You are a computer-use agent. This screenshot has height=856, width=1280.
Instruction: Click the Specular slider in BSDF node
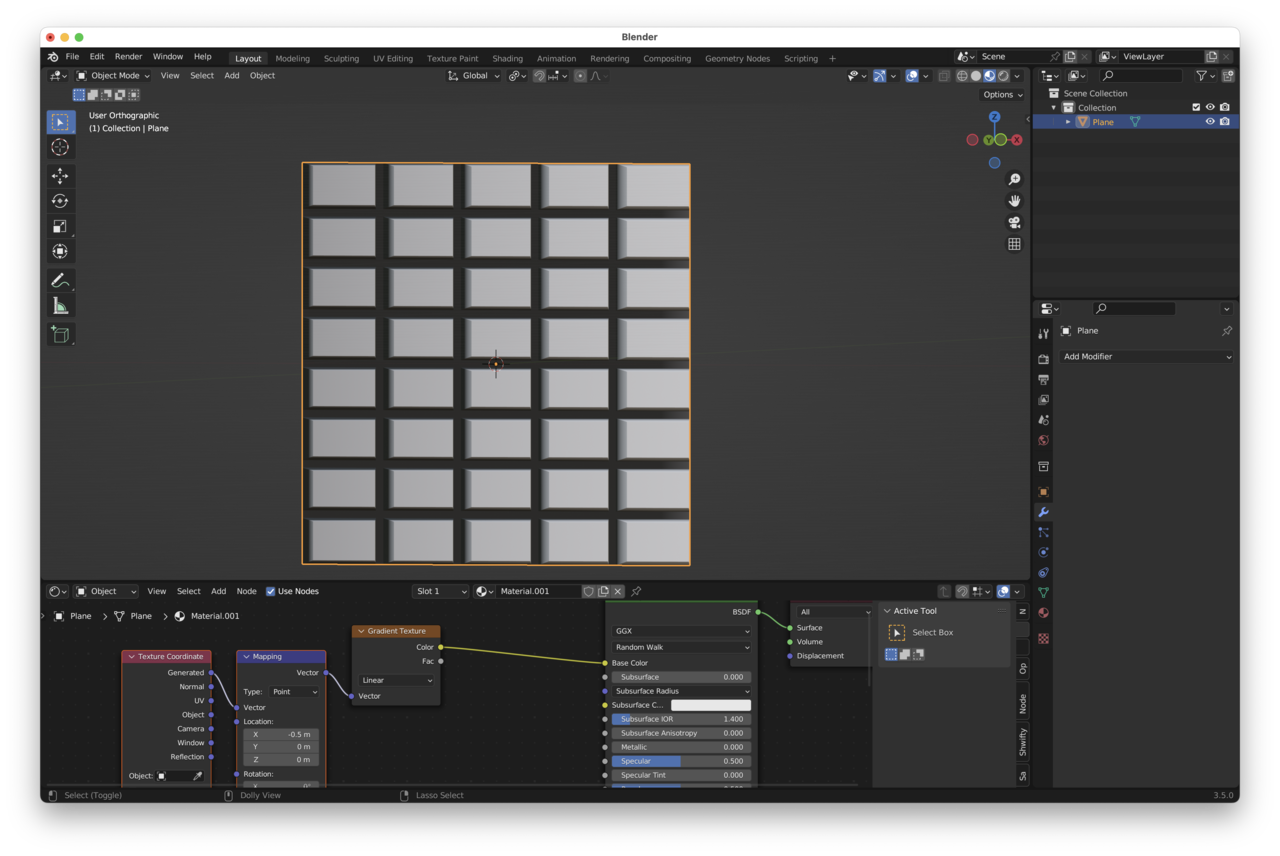pos(680,761)
